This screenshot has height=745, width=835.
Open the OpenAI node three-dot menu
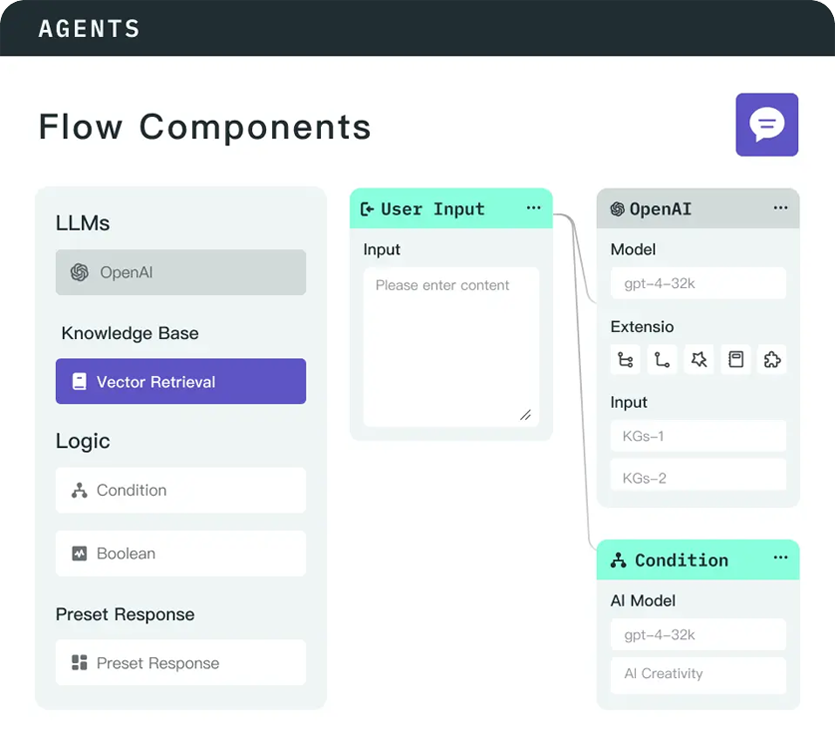(x=780, y=208)
